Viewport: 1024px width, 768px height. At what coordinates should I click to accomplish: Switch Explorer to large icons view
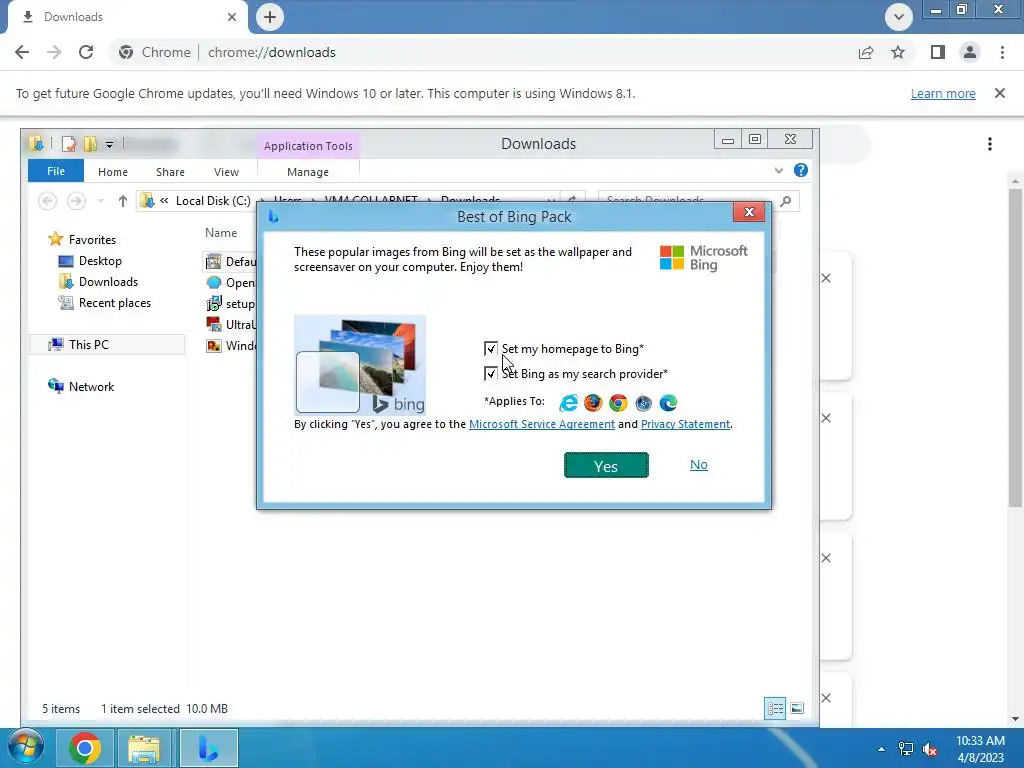coord(797,709)
